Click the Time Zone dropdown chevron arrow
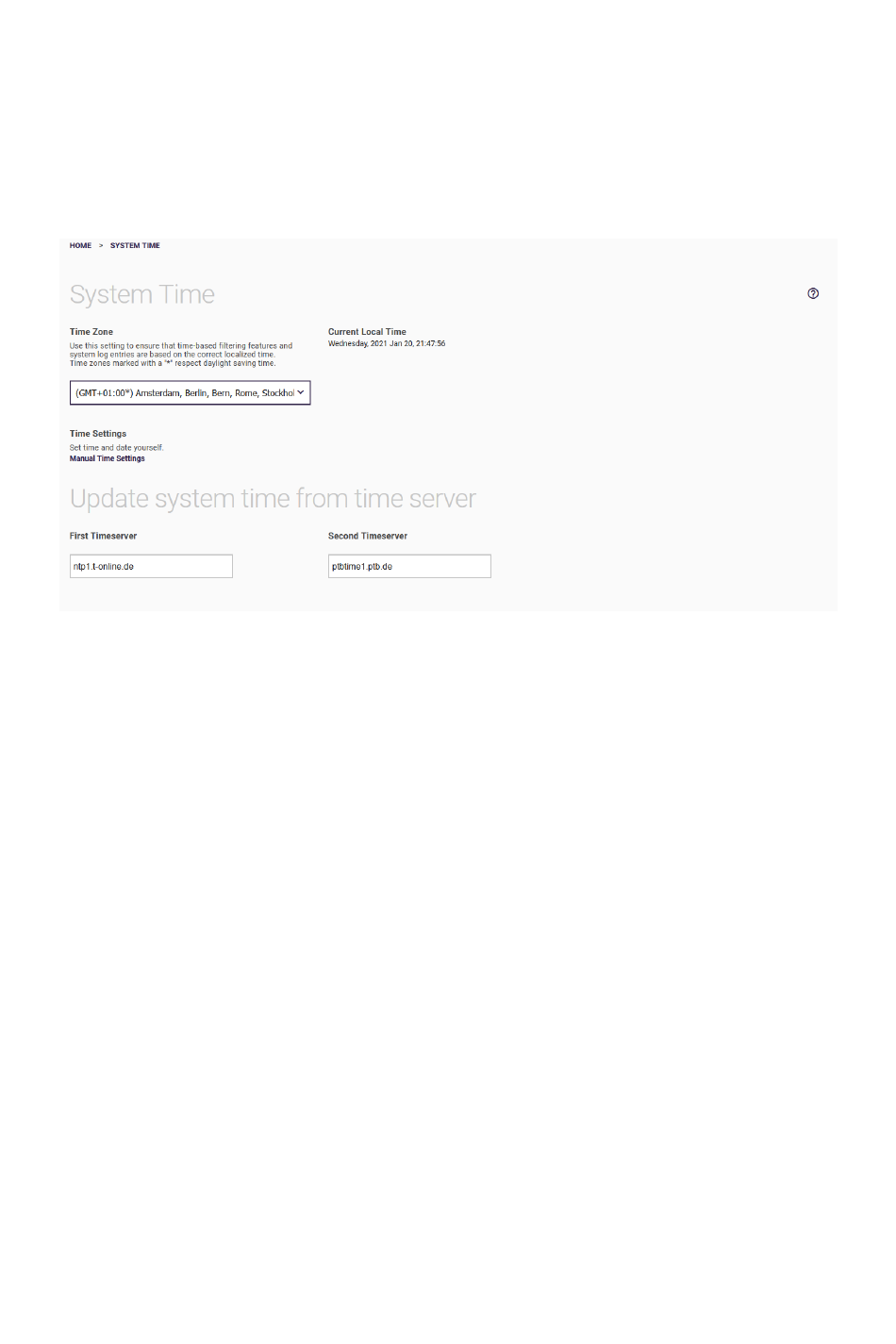The height and width of the screenshot is (1344, 896). pos(301,392)
